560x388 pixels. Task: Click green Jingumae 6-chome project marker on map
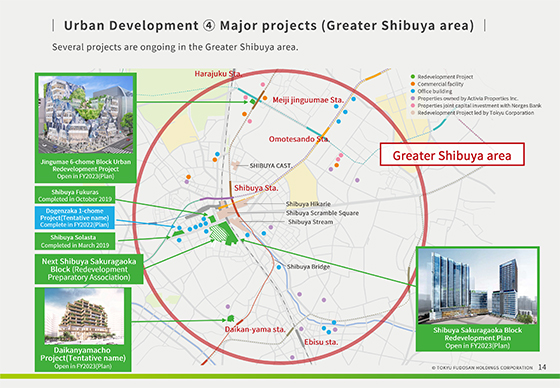tap(252, 102)
